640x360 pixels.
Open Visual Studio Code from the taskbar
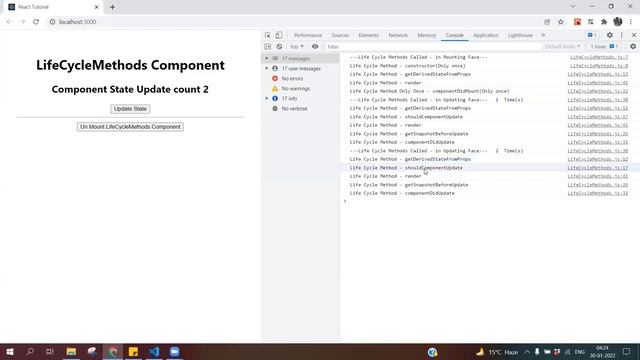(154, 351)
